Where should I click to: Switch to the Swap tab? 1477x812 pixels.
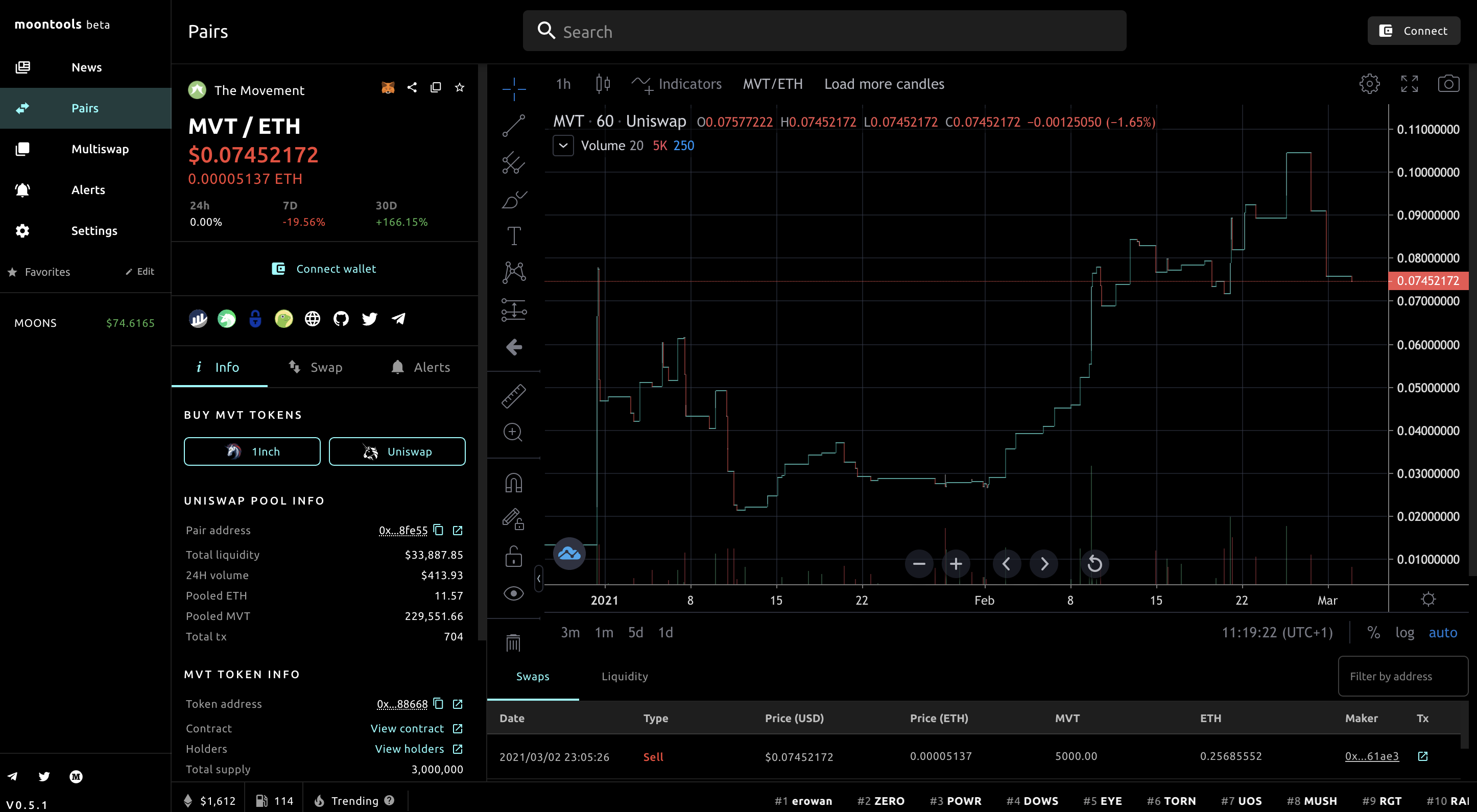coord(315,367)
